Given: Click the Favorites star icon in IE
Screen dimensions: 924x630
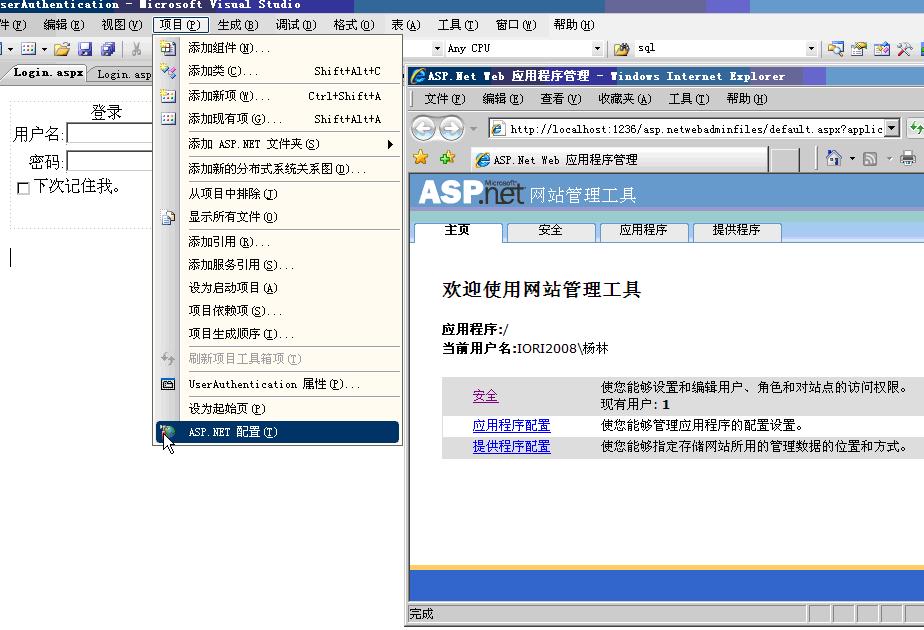Looking at the screenshot, I should [421, 158].
